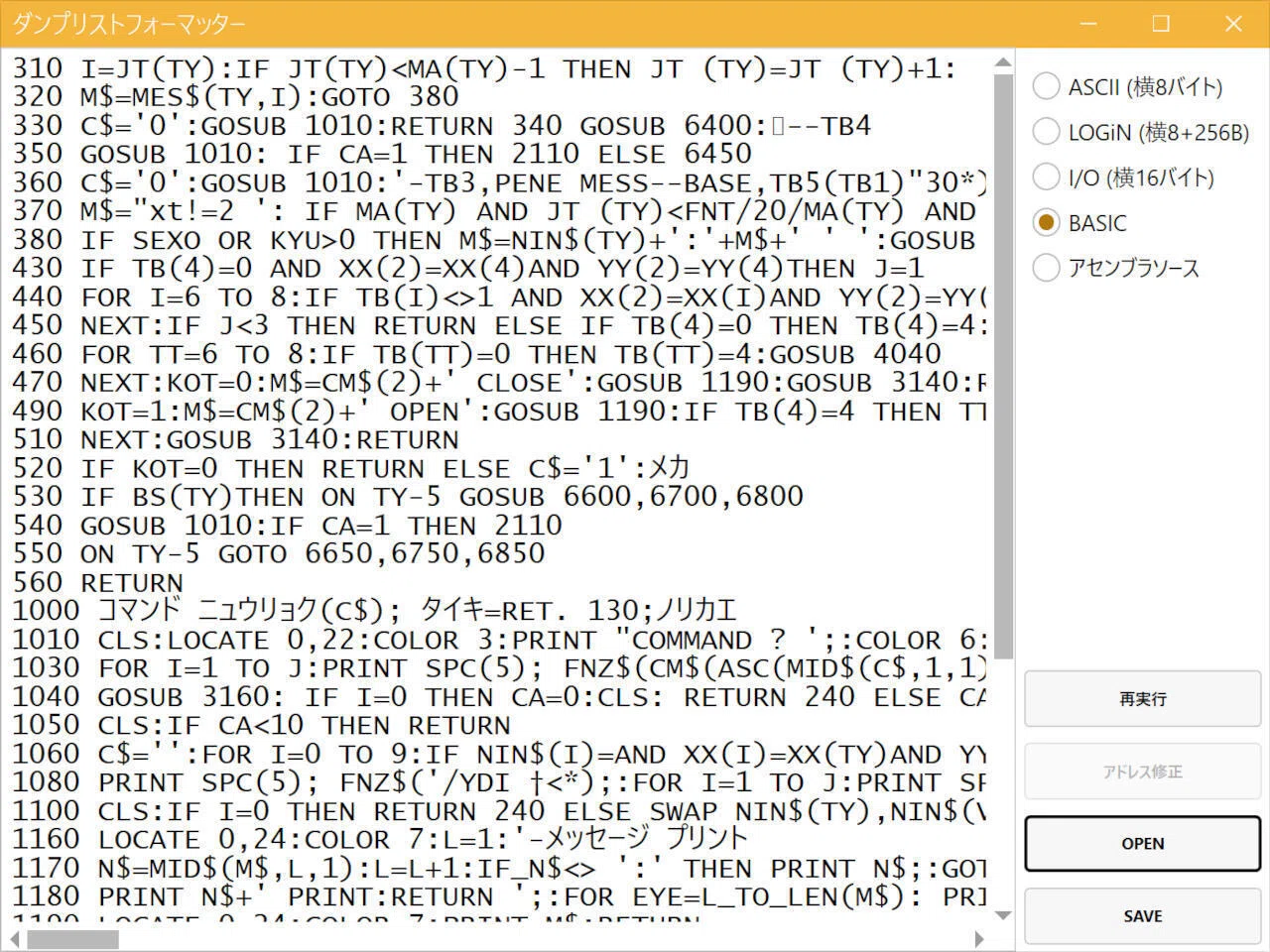This screenshot has height=952, width=1270.
Task: Click line 1000 コマンド ニュウリョク comment
Action: coord(374,611)
